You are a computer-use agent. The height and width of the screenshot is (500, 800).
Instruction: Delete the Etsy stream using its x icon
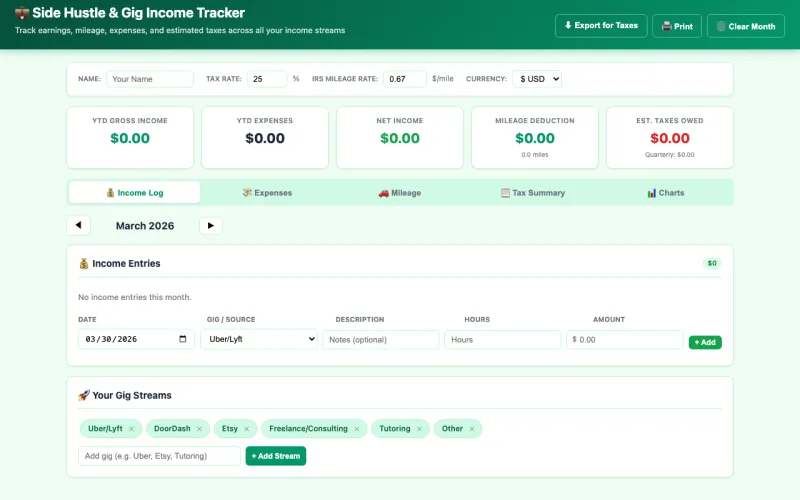click(247, 429)
